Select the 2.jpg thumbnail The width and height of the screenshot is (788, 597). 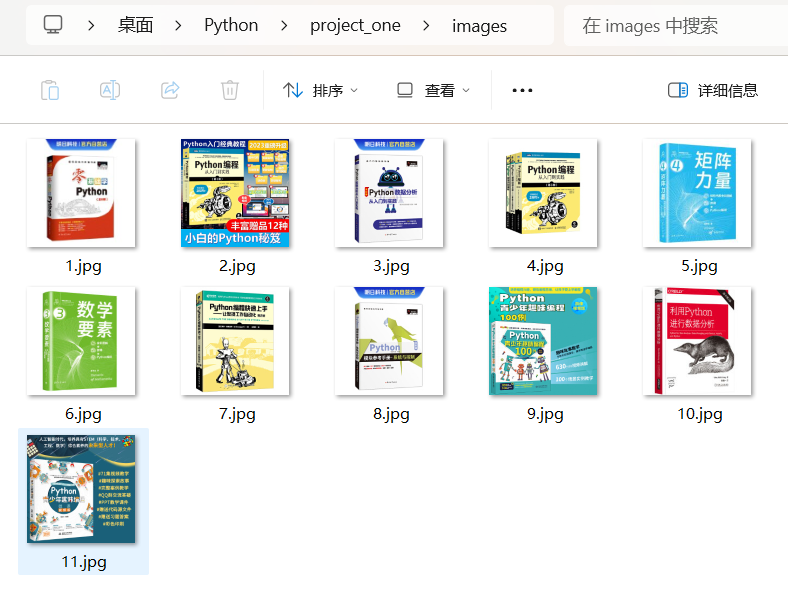pyautogui.click(x=235, y=193)
